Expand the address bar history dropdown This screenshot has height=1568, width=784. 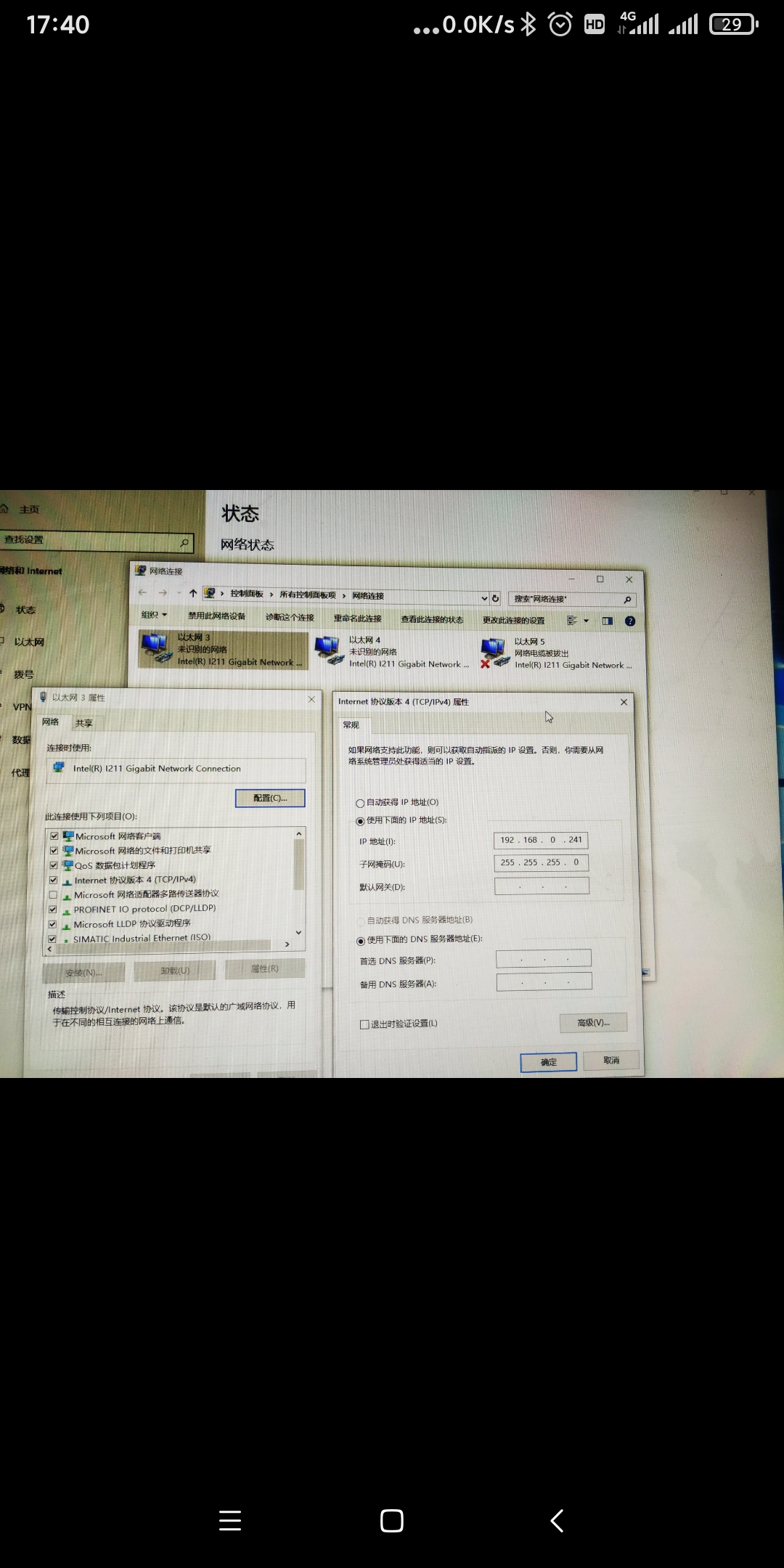[484, 598]
